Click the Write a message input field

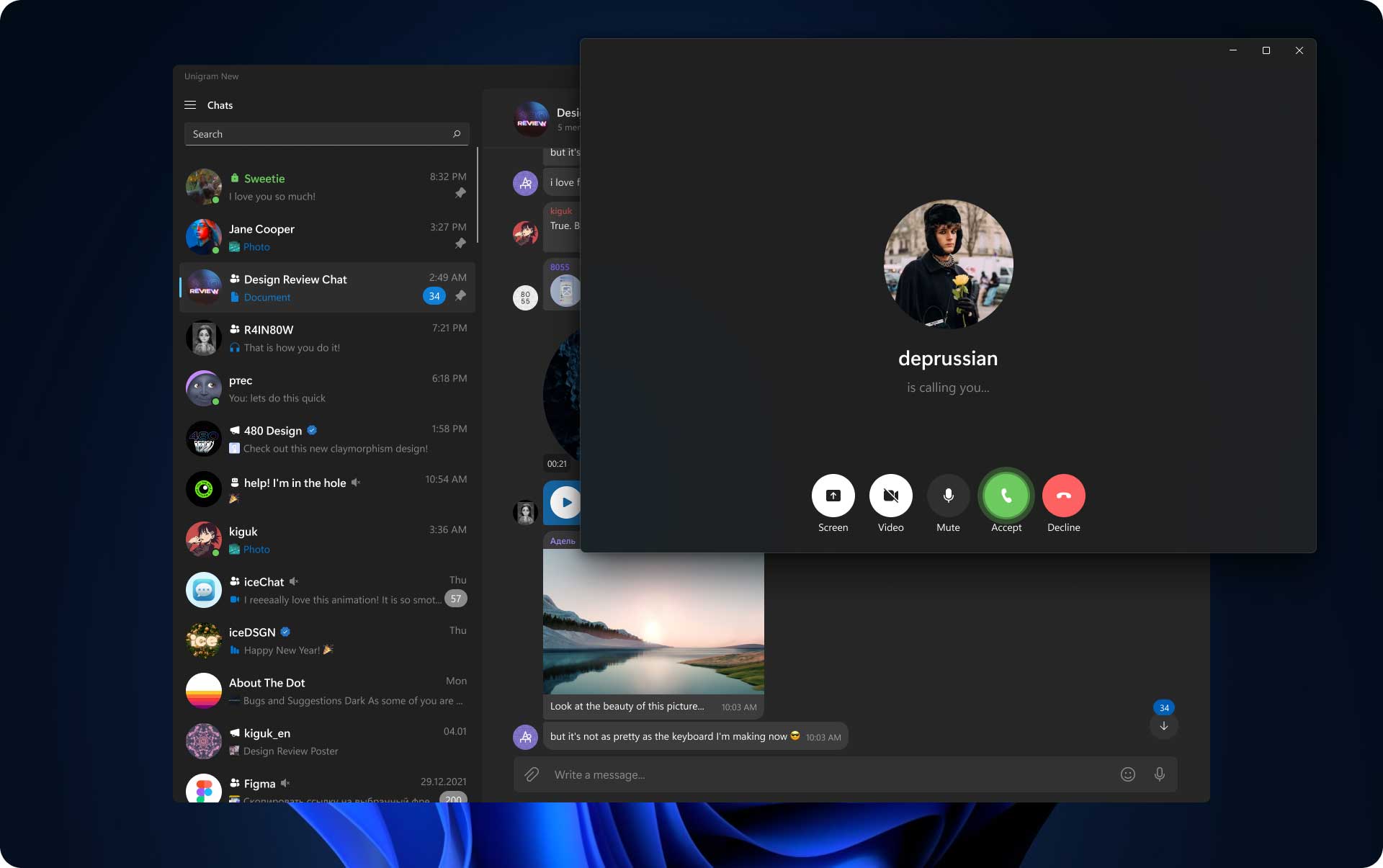828,774
